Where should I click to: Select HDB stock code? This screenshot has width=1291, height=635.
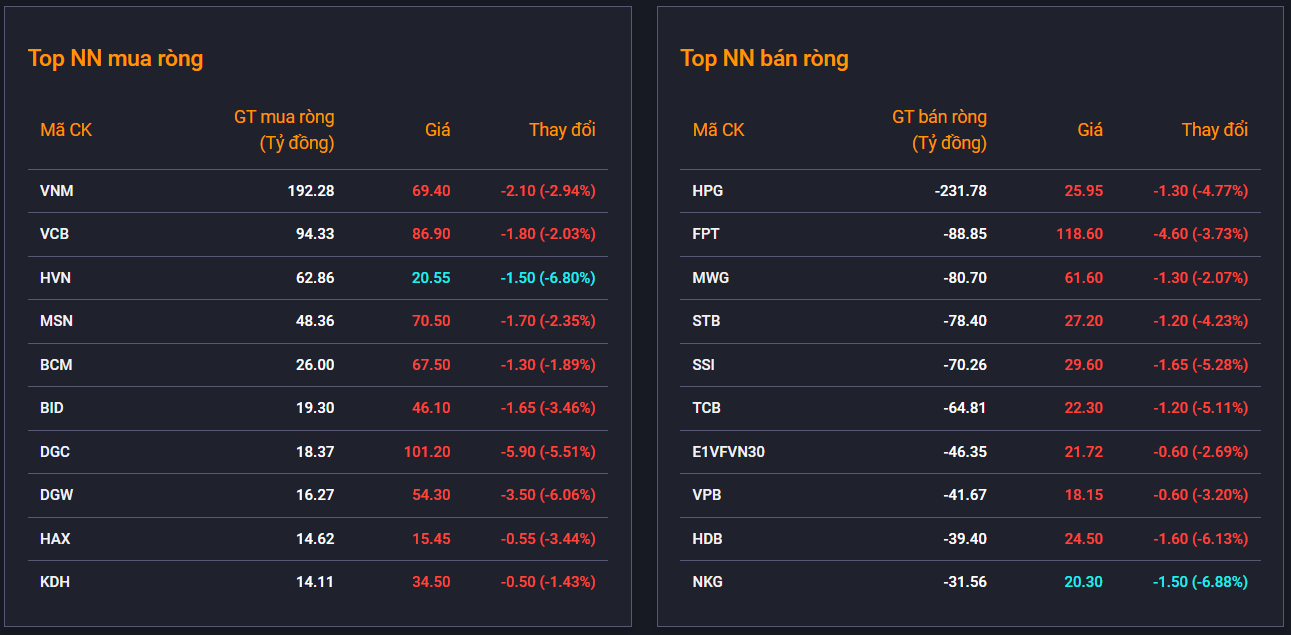(707, 539)
